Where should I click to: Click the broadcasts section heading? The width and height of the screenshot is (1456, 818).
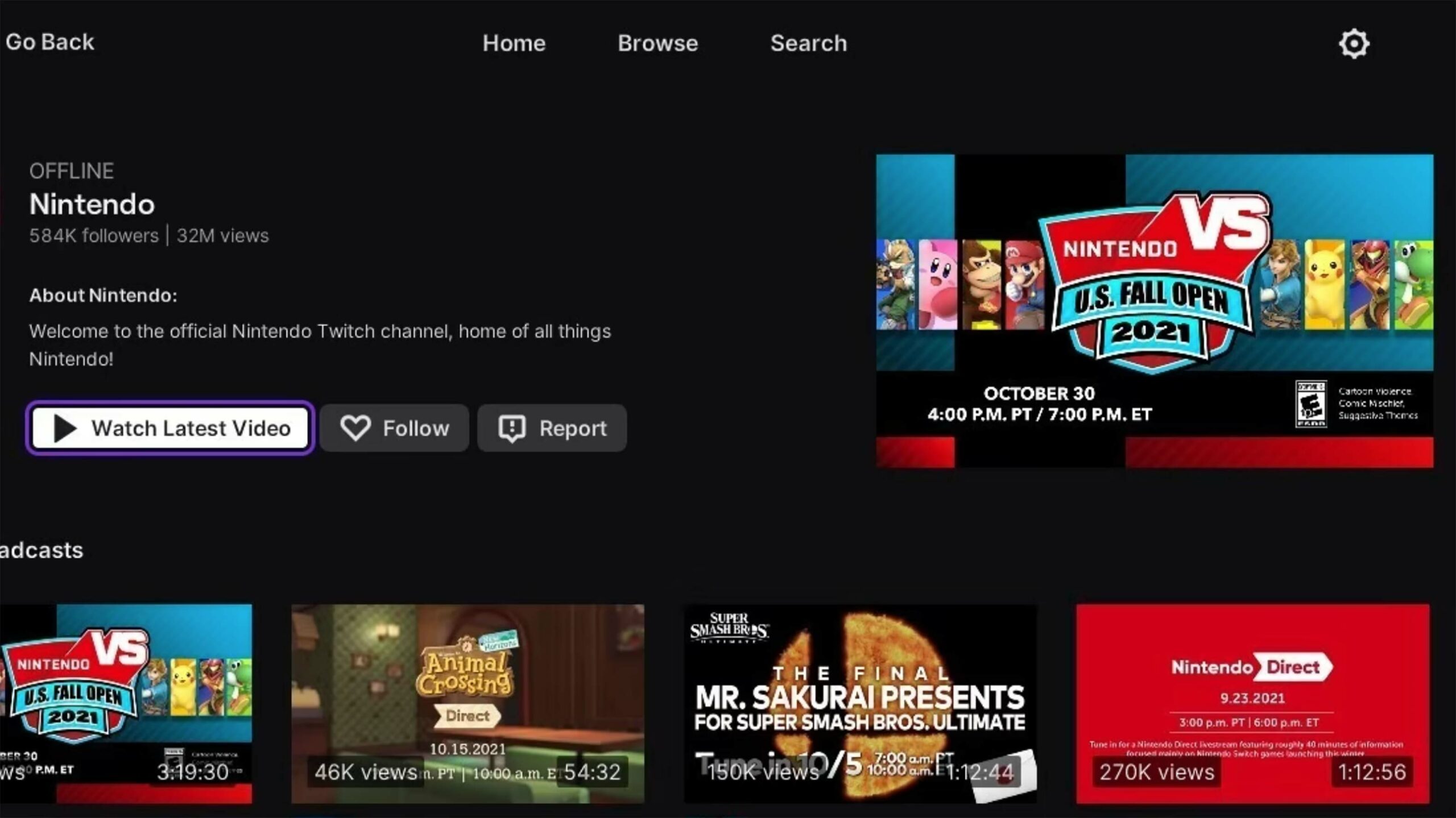[42, 550]
